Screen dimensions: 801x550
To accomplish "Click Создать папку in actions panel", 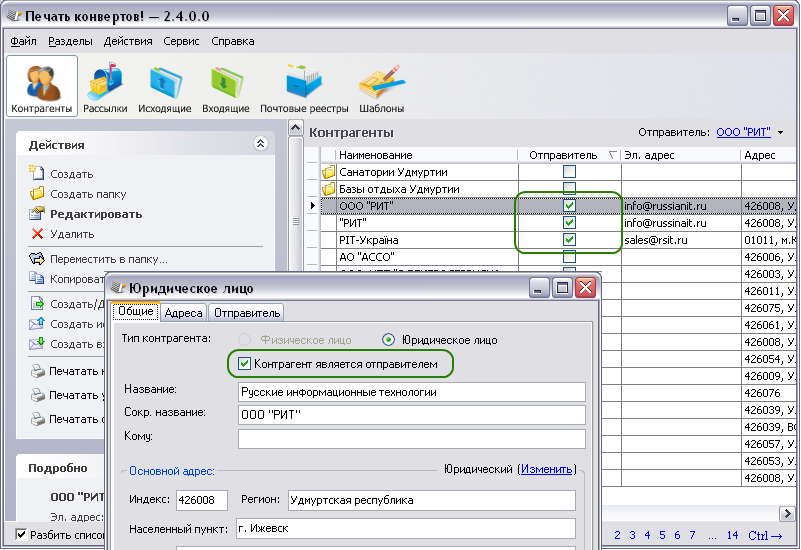I will pyautogui.click(x=88, y=194).
